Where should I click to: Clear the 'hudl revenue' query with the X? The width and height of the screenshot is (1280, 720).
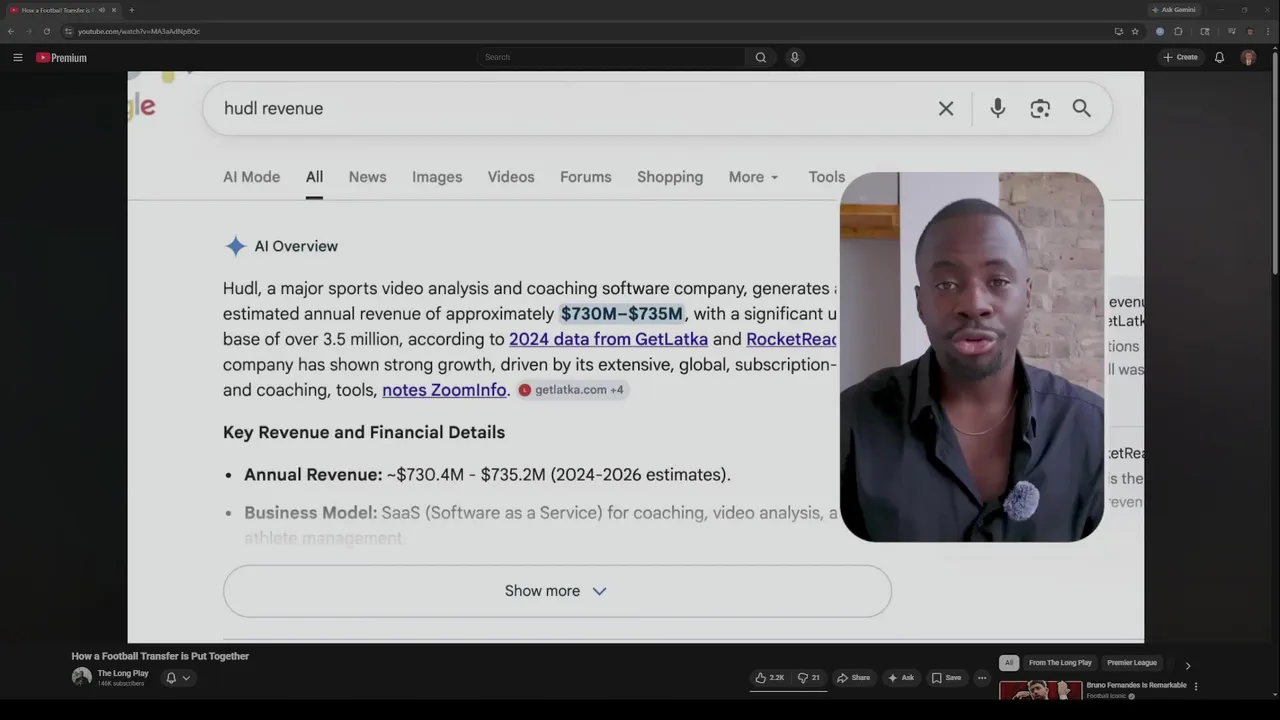click(x=946, y=108)
